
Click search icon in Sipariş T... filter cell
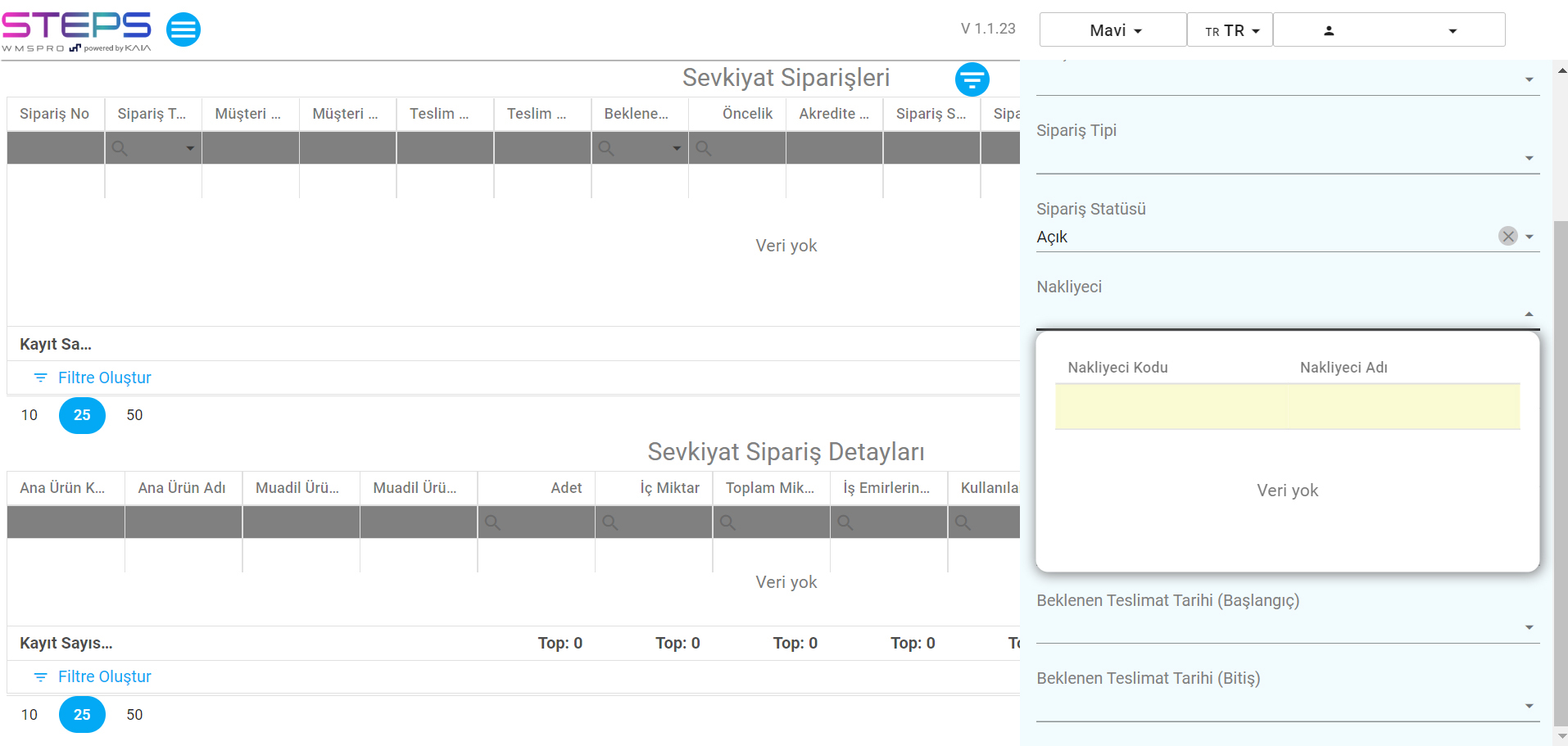coord(120,148)
